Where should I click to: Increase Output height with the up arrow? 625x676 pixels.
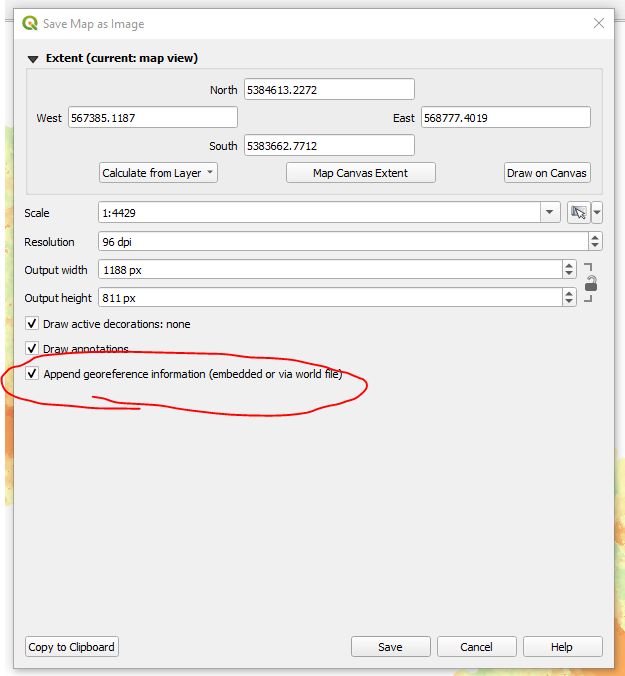click(x=569, y=293)
